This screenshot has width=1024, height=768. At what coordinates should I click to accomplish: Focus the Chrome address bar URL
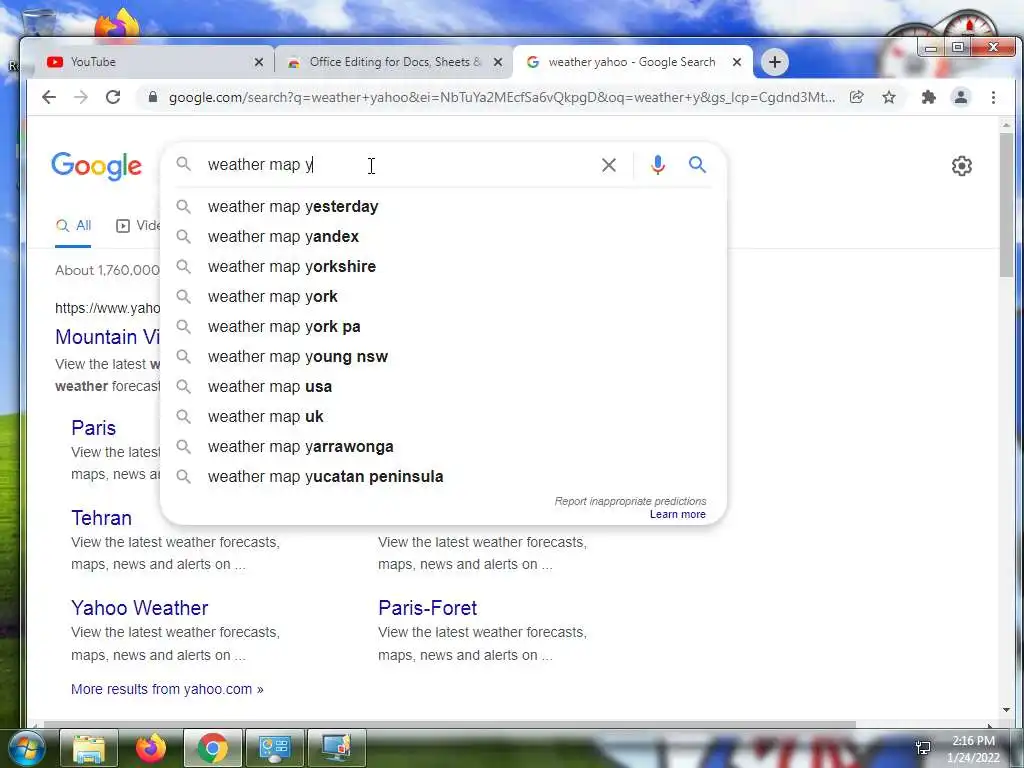coord(502,97)
